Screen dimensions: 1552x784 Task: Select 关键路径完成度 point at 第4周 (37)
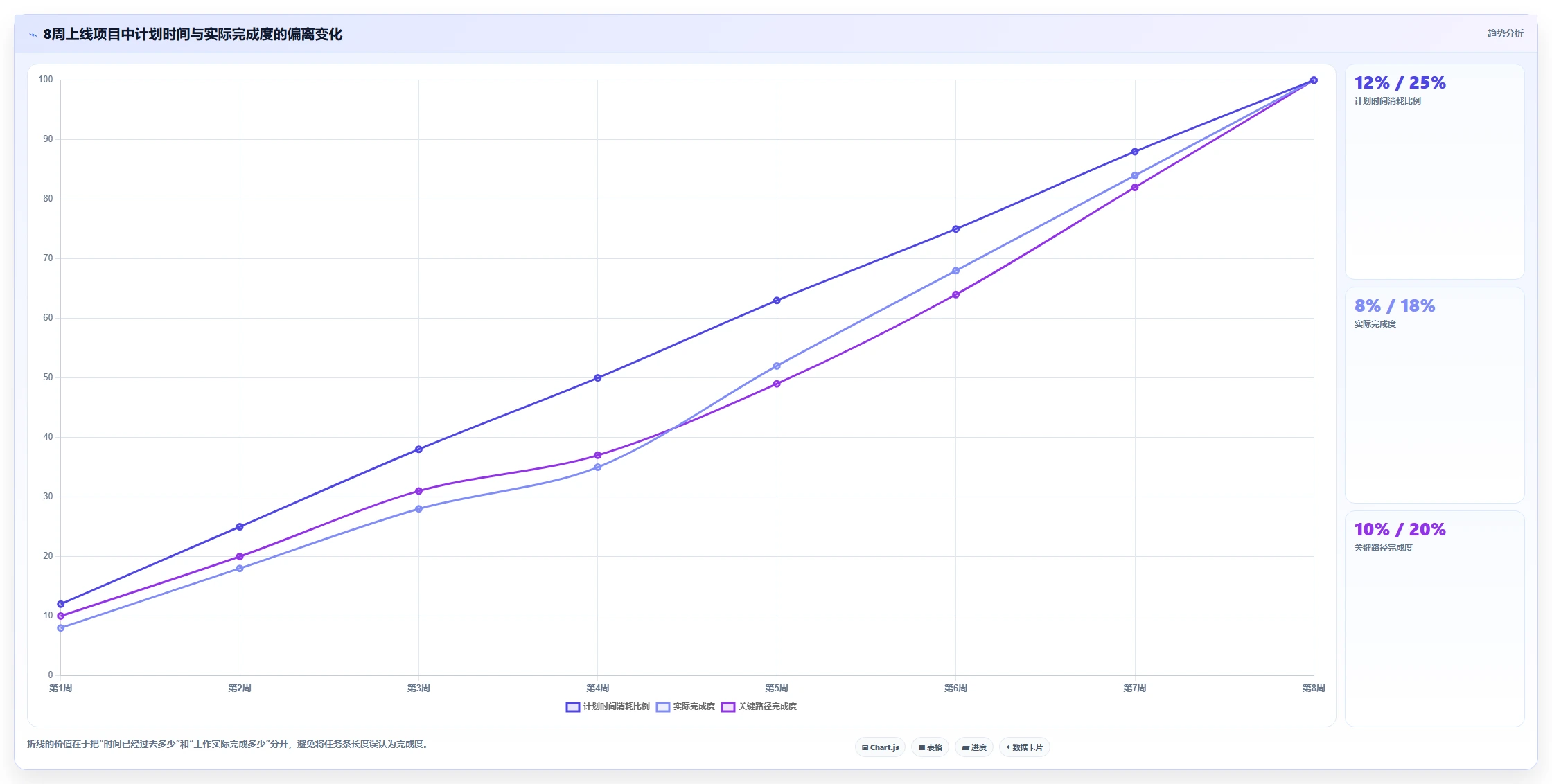598,456
